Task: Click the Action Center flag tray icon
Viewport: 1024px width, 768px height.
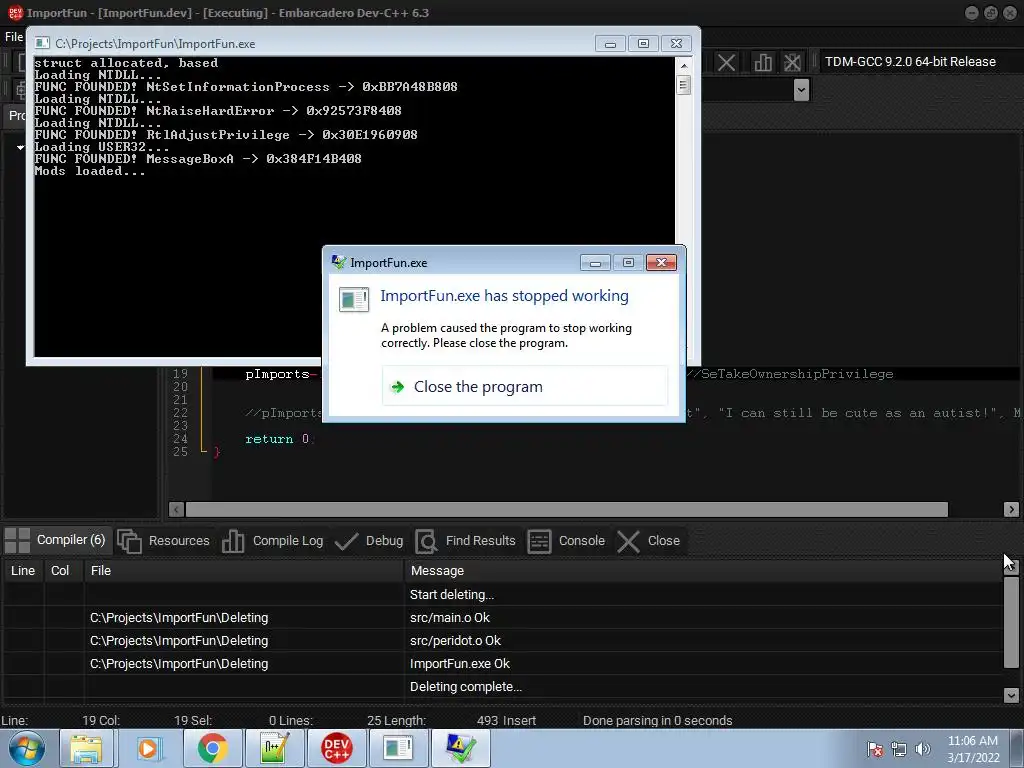Action: click(874, 749)
